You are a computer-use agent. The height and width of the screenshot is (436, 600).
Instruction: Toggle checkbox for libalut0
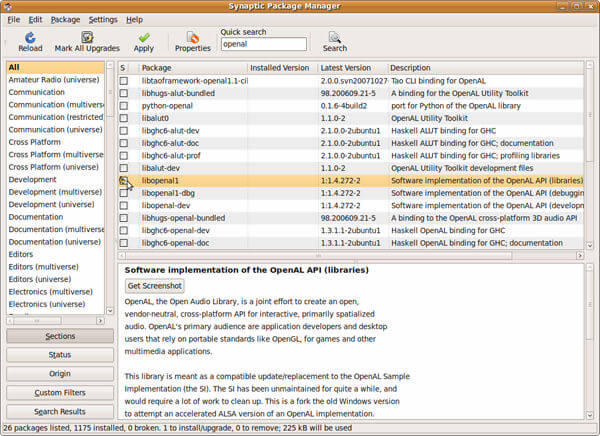coord(124,118)
